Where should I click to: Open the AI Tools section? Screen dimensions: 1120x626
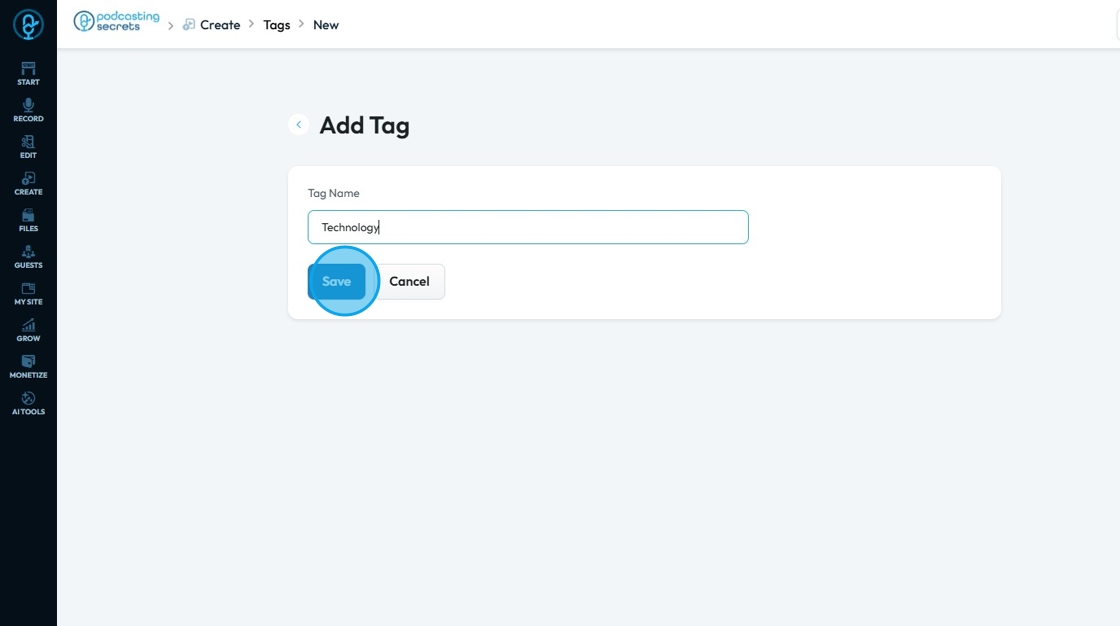[x=28, y=403]
